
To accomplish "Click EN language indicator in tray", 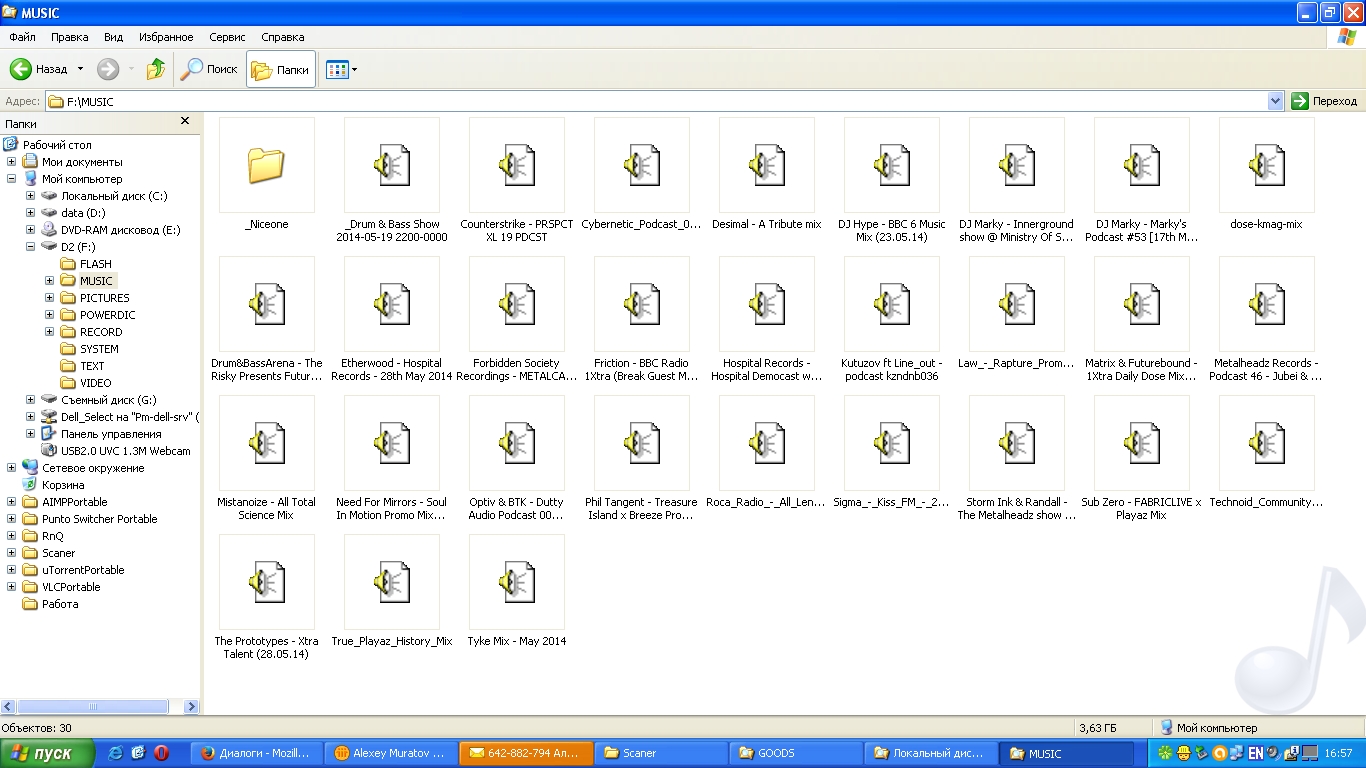I will coord(1255,753).
